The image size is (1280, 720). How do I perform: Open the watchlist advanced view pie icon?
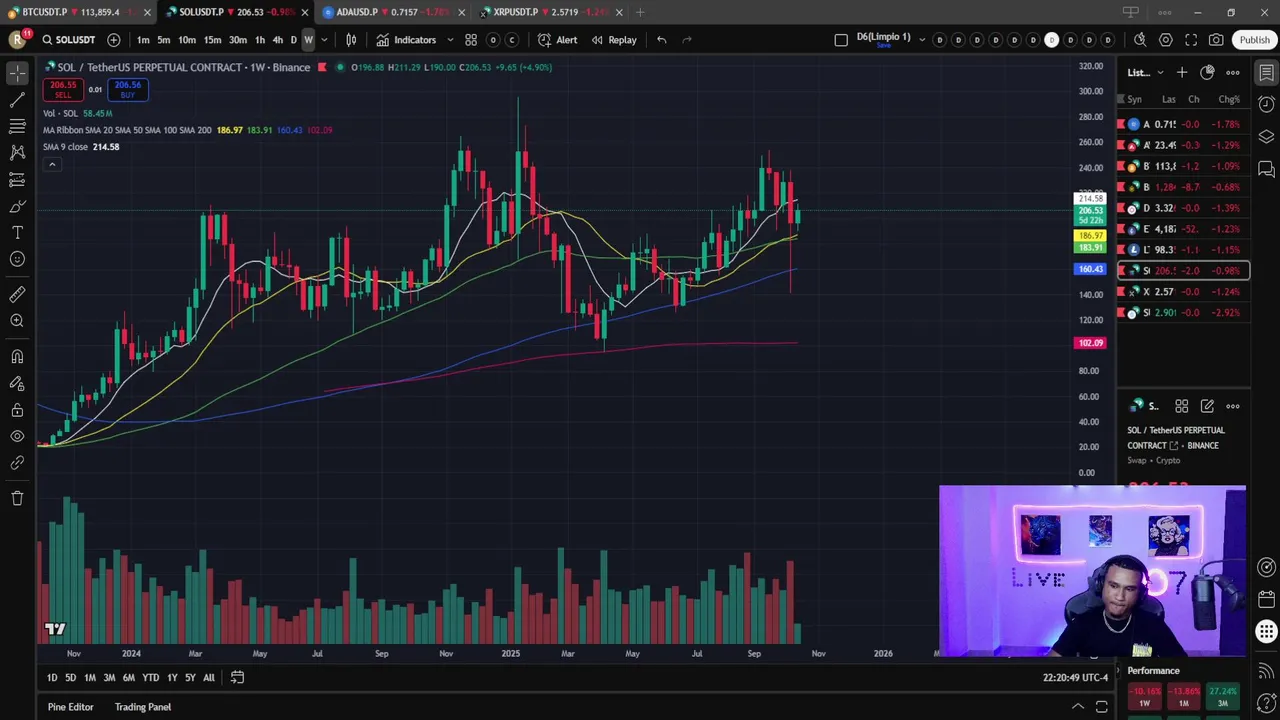coord(1207,73)
